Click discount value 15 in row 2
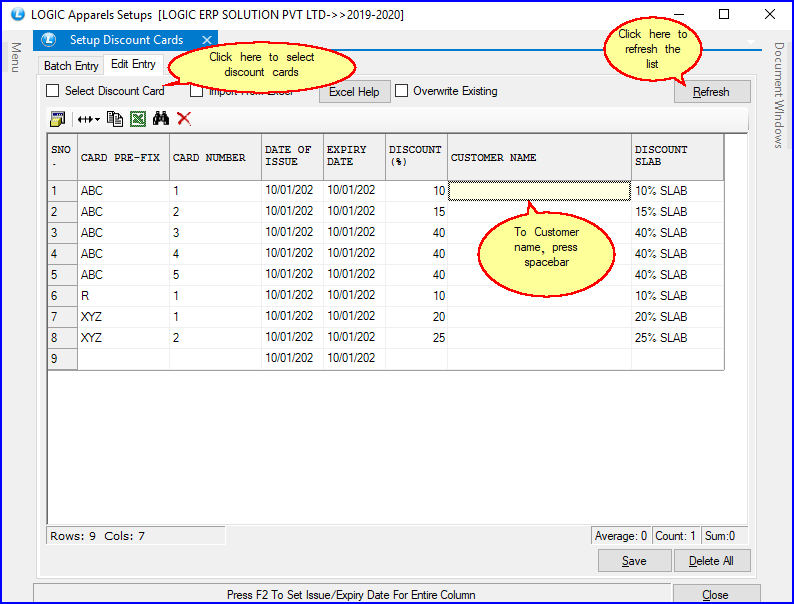794x604 pixels. [416, 212]
